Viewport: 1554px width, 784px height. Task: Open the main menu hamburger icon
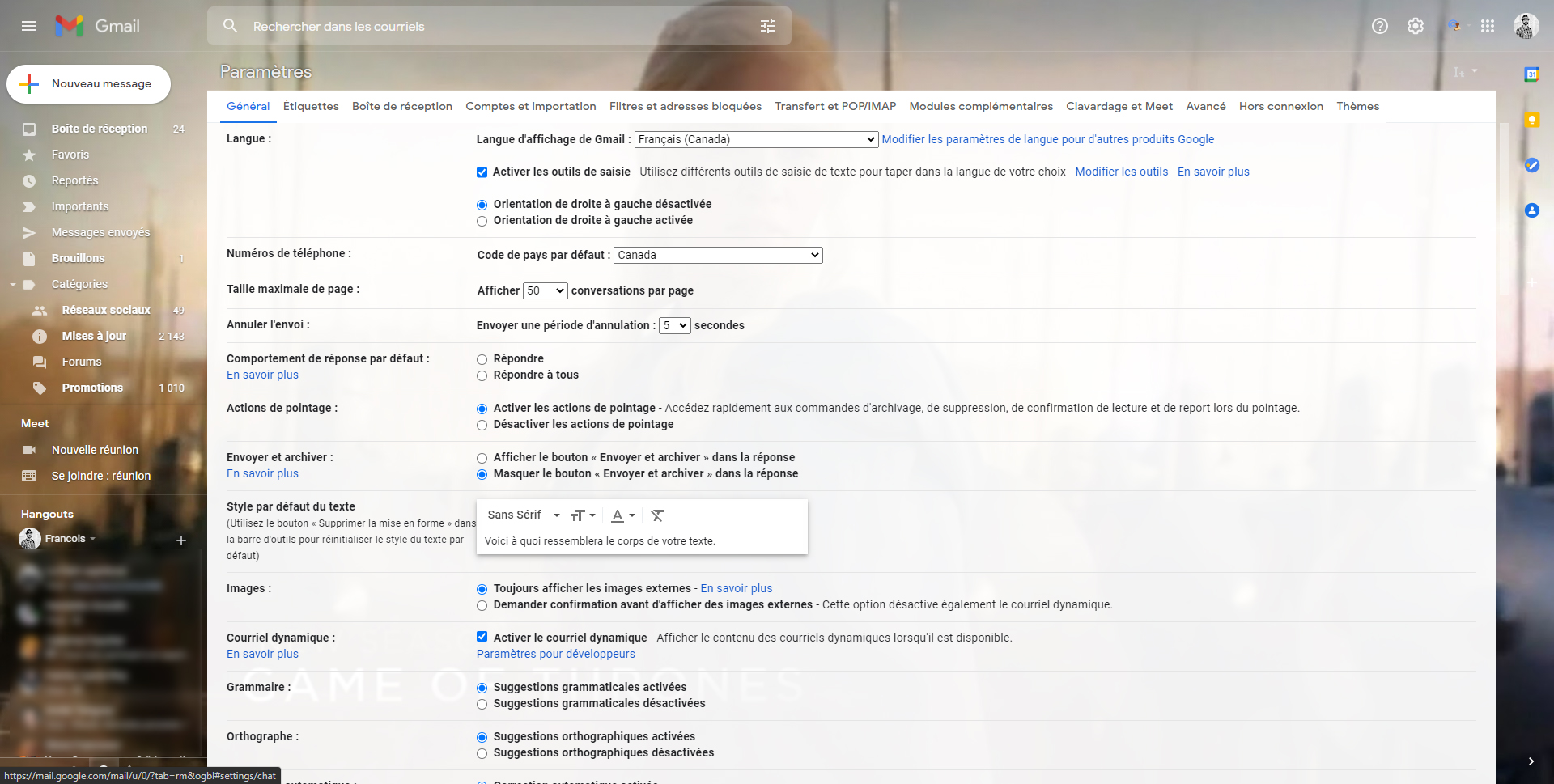(x=29, y=26)
